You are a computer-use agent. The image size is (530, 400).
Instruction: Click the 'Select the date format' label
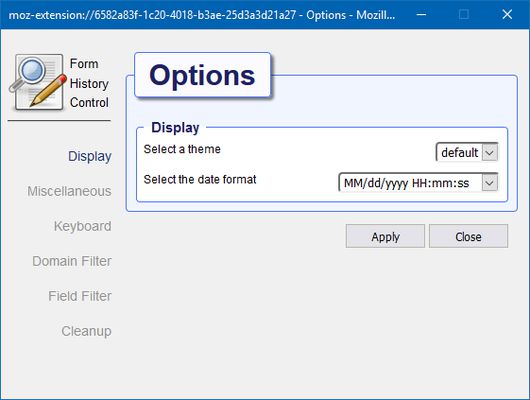pyautogui.click(x=200, y=179)
